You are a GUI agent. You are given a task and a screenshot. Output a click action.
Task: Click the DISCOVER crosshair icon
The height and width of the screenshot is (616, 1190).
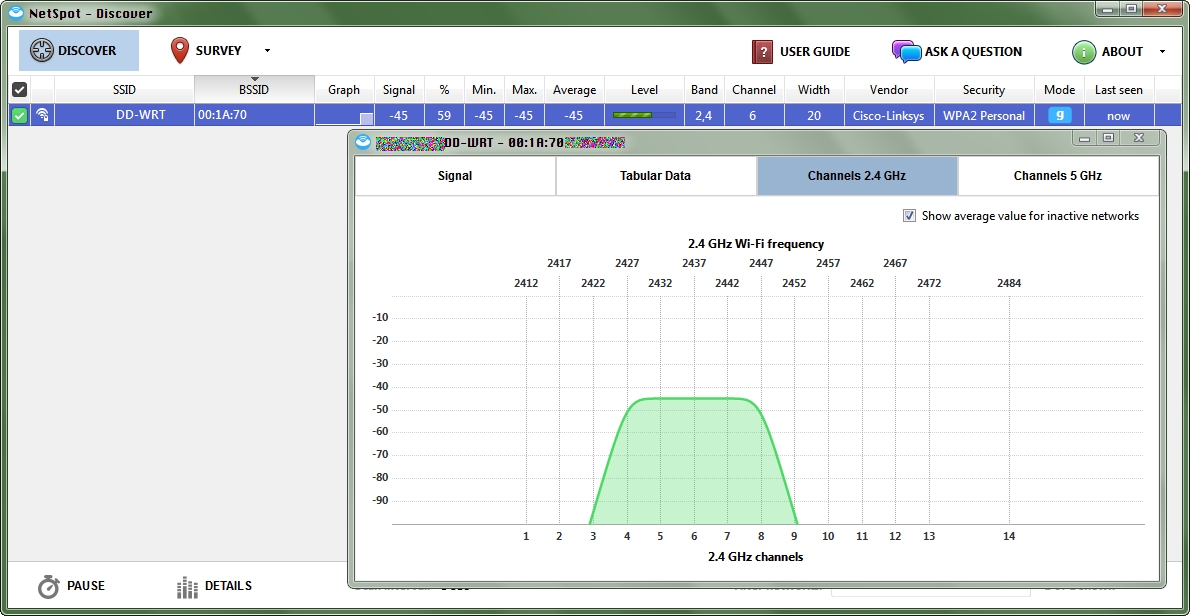click(42, 51)
